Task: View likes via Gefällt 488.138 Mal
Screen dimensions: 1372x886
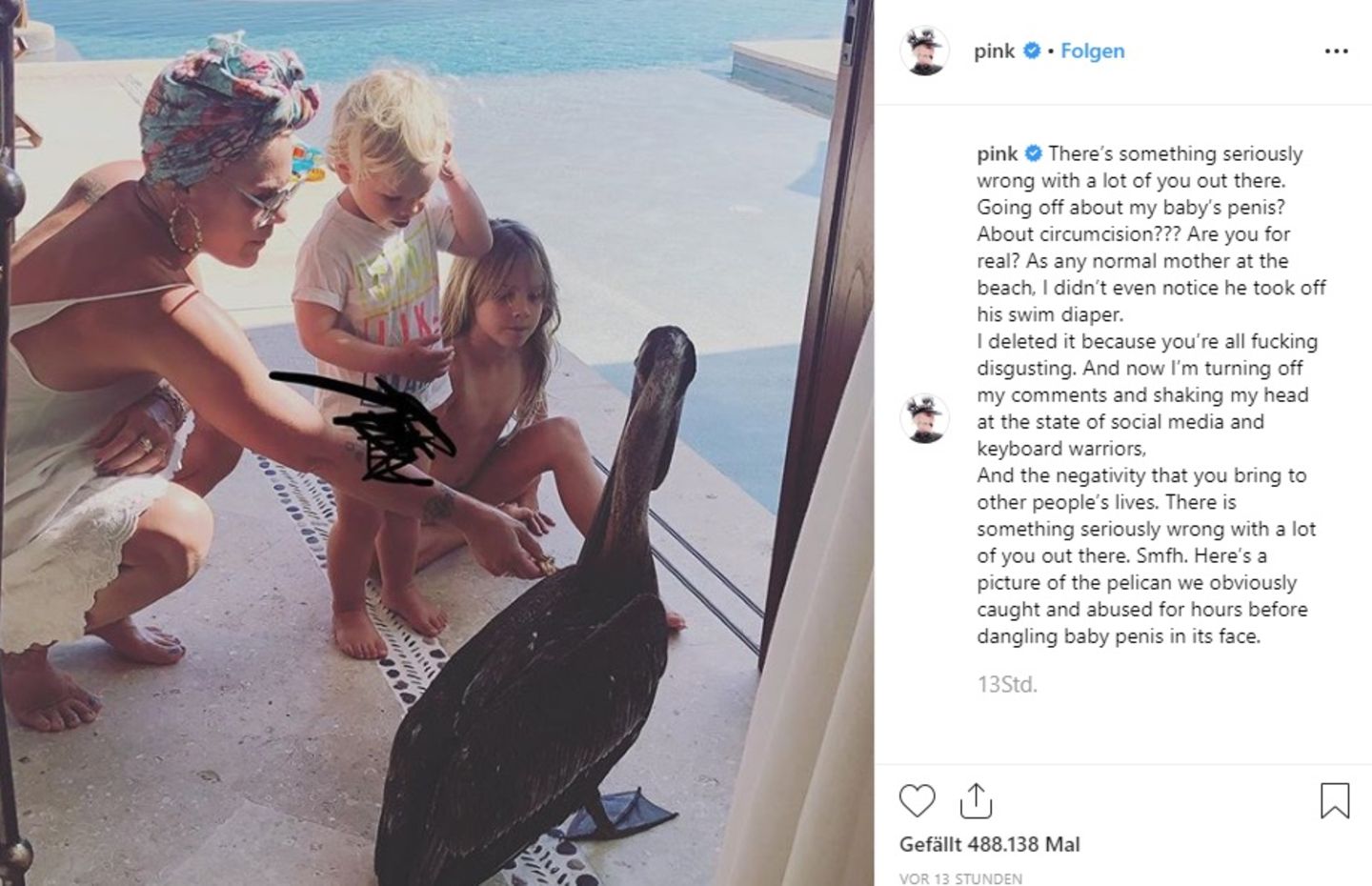Action: [990, 844]
